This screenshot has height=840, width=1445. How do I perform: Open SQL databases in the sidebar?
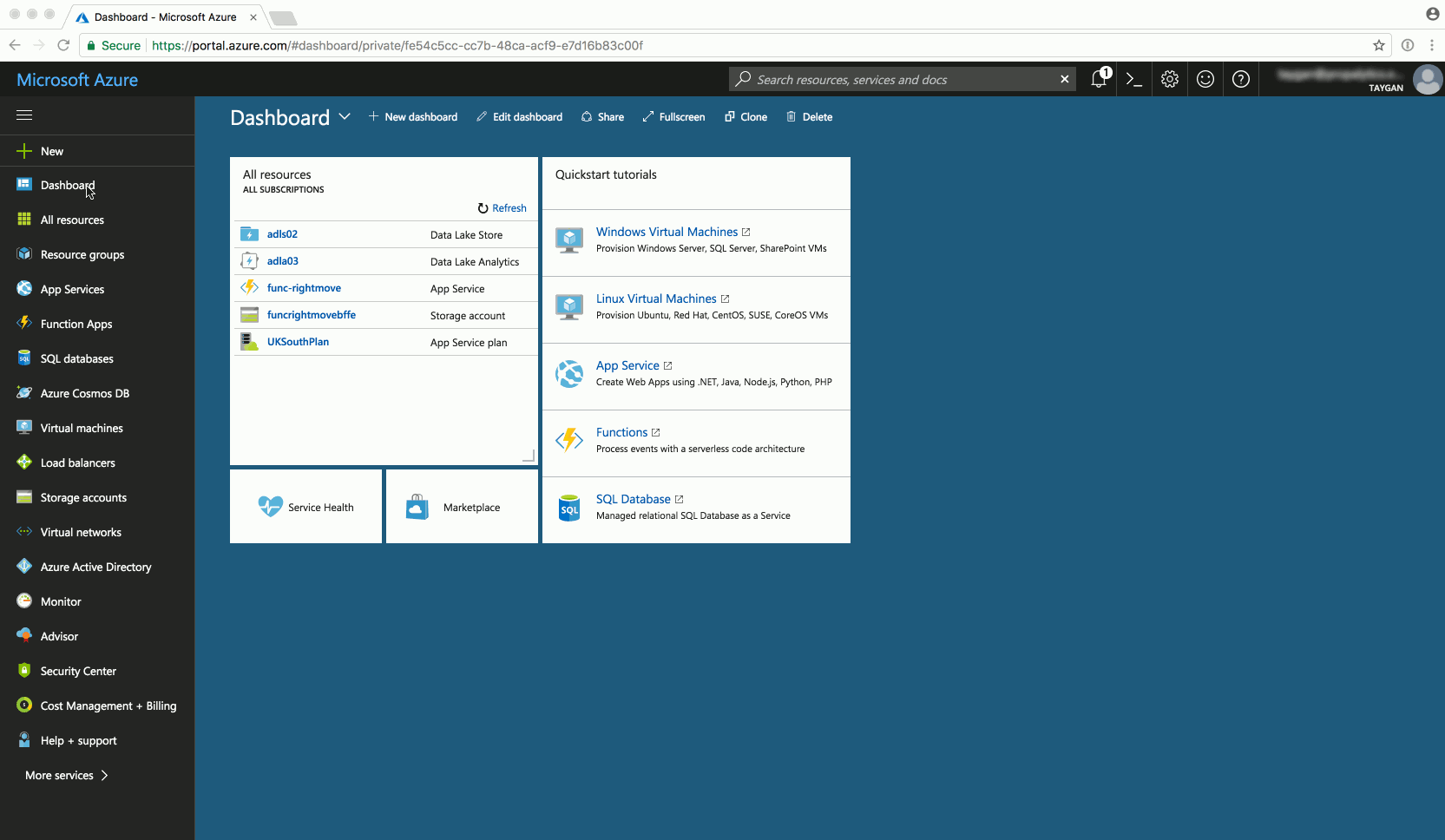click(97, 358)
